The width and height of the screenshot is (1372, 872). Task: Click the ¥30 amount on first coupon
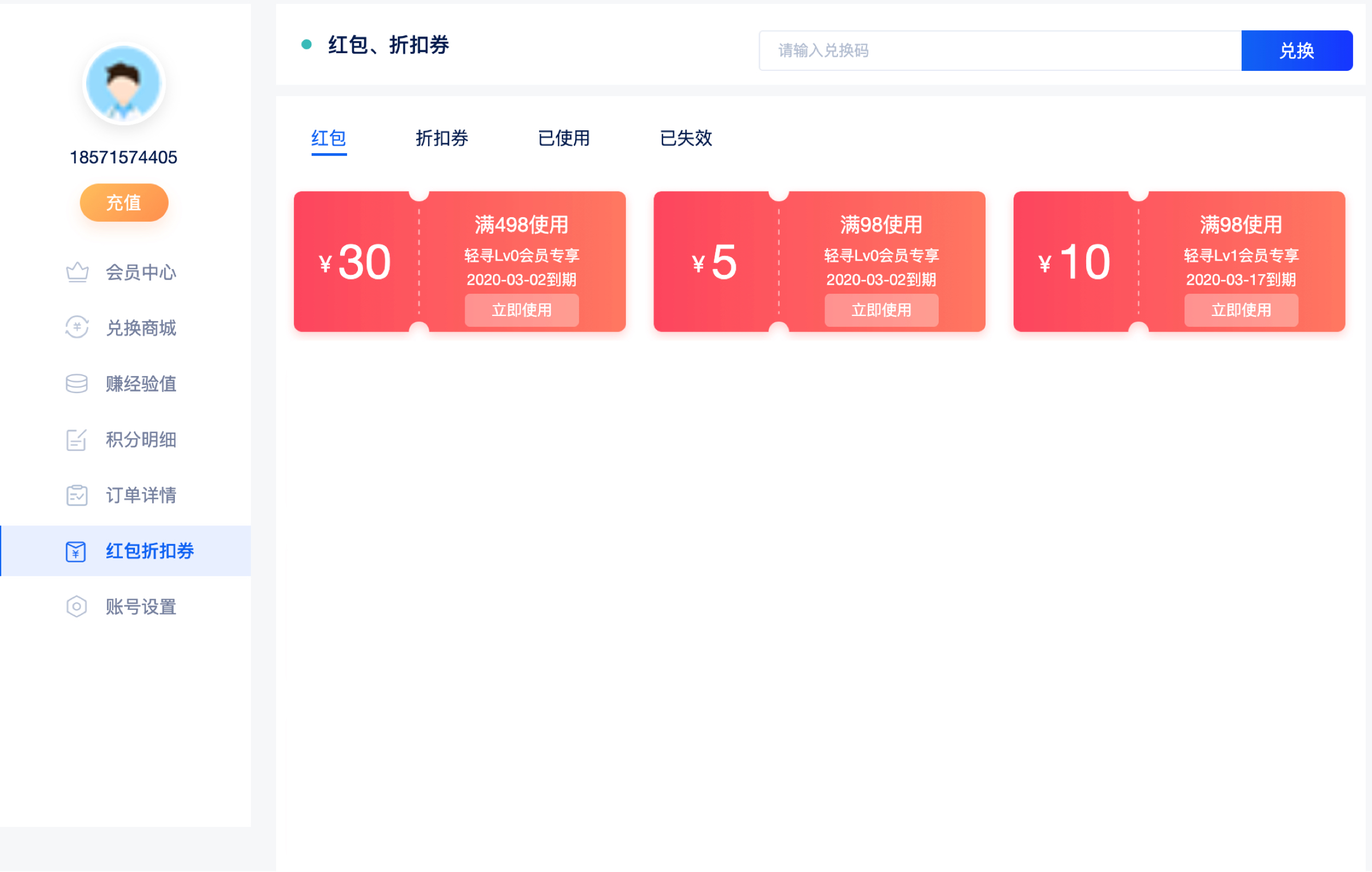[x=355, y=262]
